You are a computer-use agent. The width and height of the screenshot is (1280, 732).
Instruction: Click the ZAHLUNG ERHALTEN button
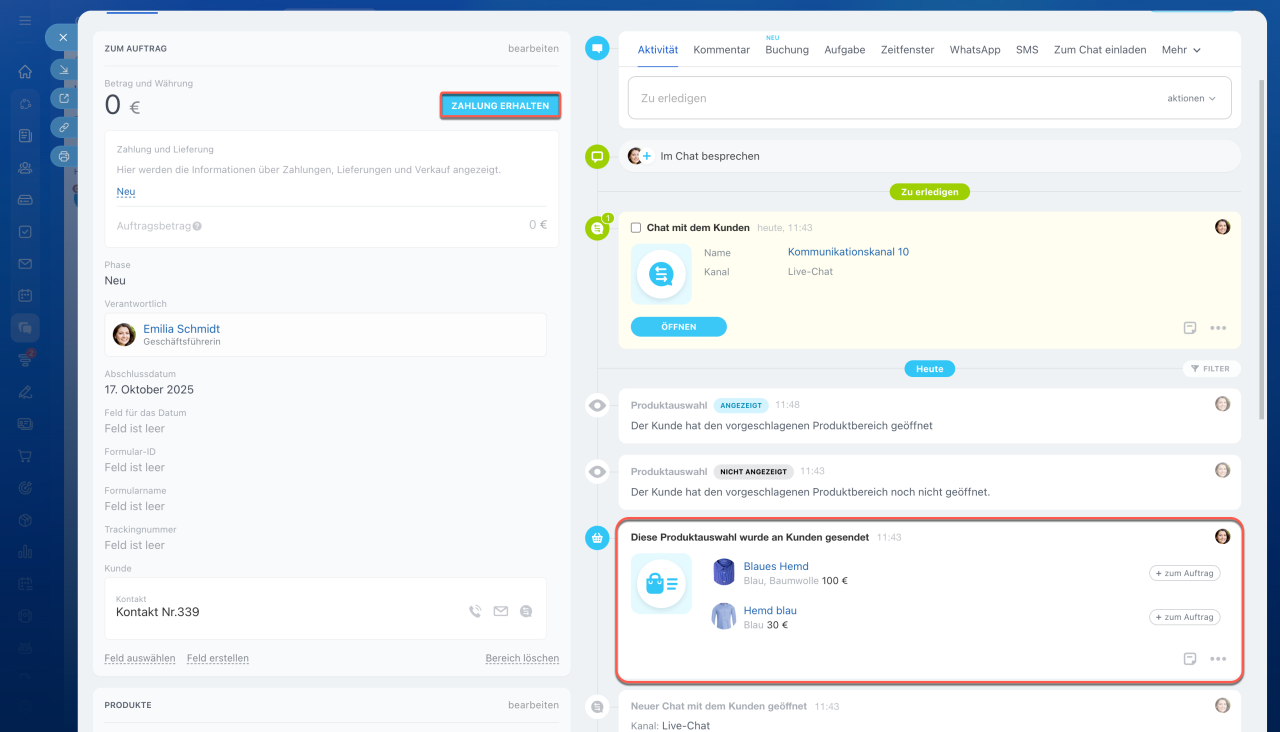[500, 106]
